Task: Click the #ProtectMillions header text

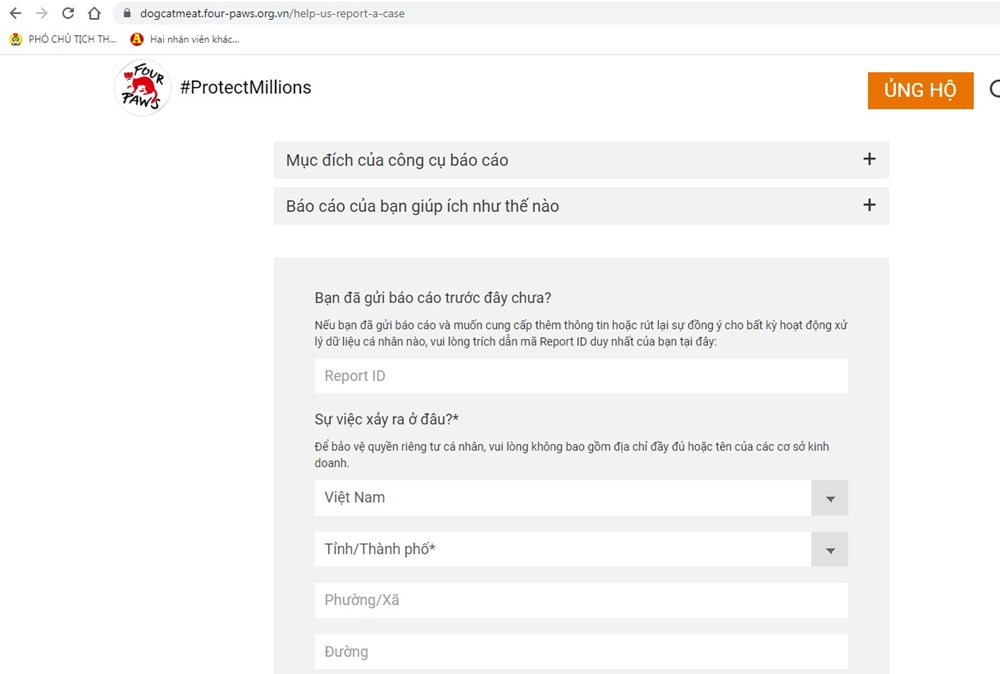Action: point(246,87)
